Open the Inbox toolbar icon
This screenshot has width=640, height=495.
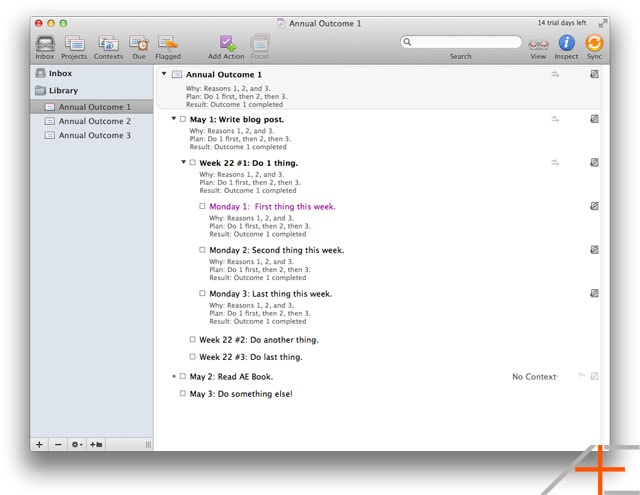point(45,43)
